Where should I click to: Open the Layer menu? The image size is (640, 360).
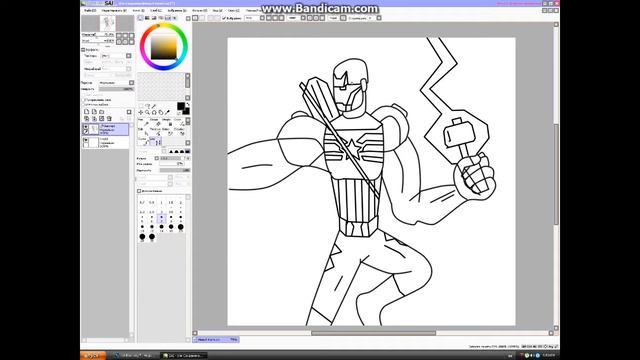156,10
